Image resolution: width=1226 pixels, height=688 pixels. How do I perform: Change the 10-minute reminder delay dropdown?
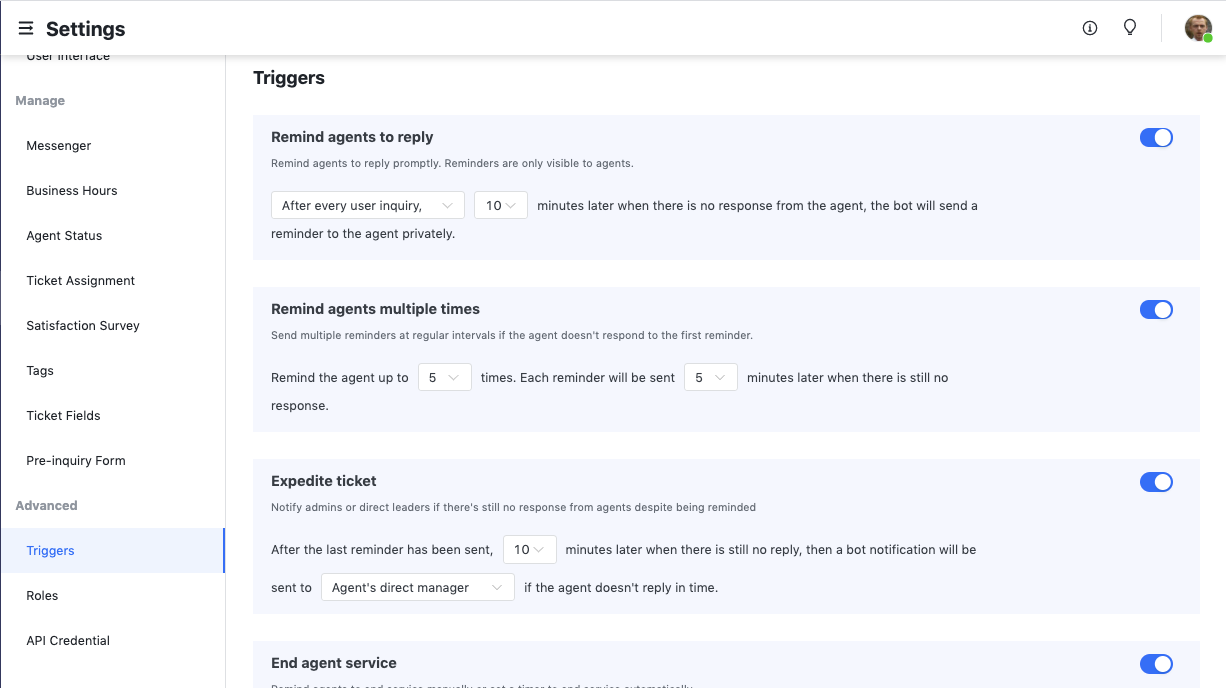[500, 204]
